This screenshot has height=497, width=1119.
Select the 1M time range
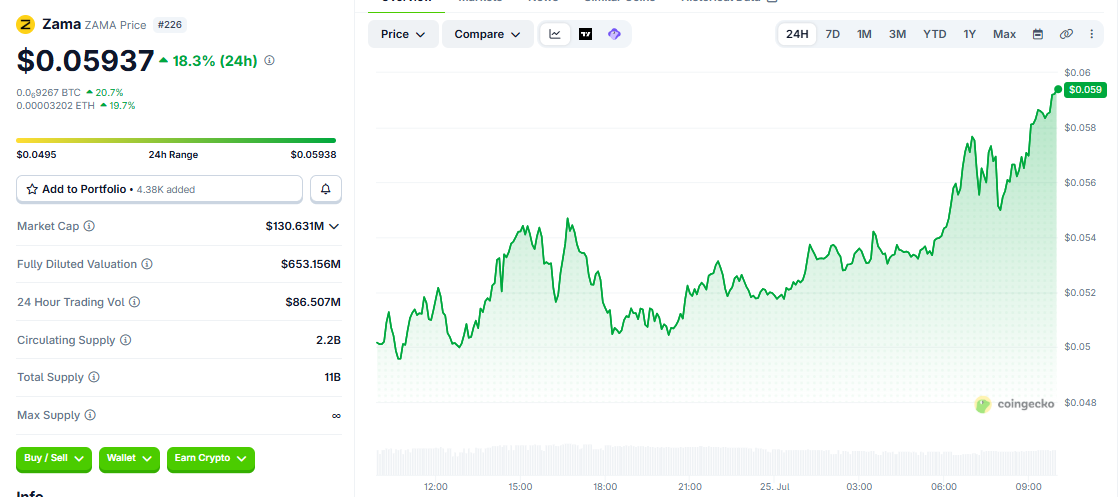pyautogui.click(x=864, y=34)
